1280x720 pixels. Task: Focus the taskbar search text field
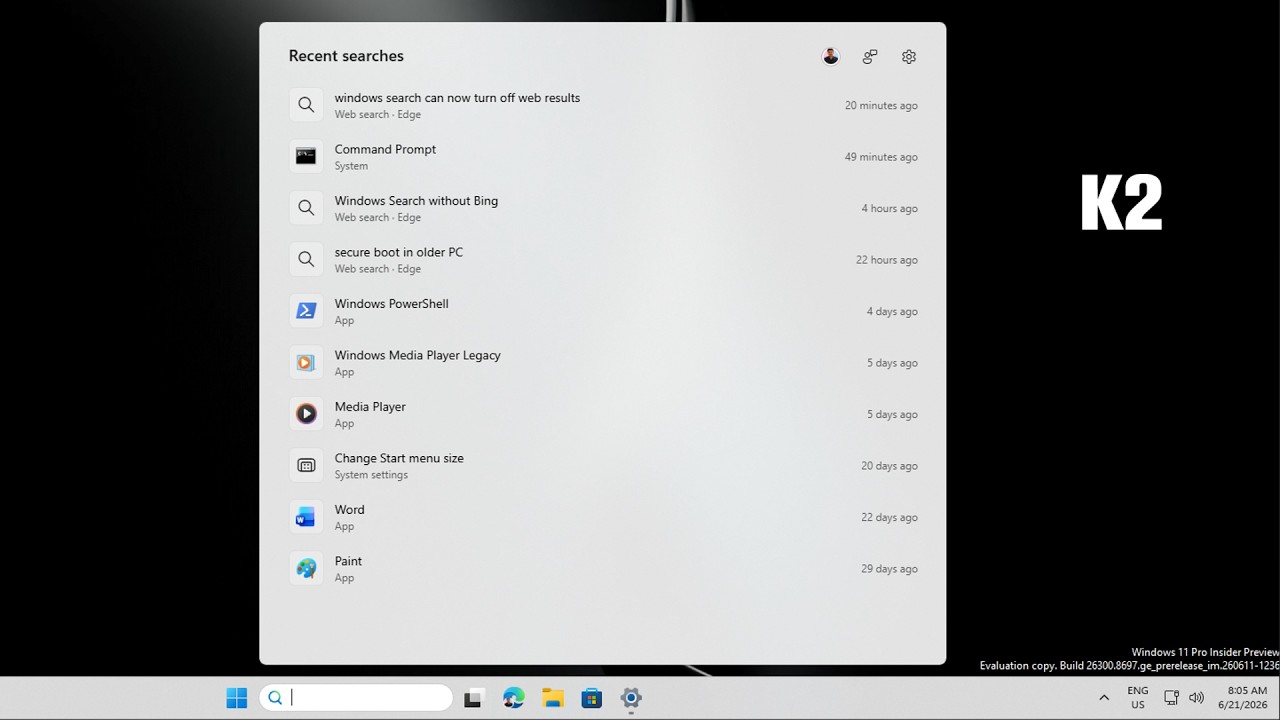356,698
